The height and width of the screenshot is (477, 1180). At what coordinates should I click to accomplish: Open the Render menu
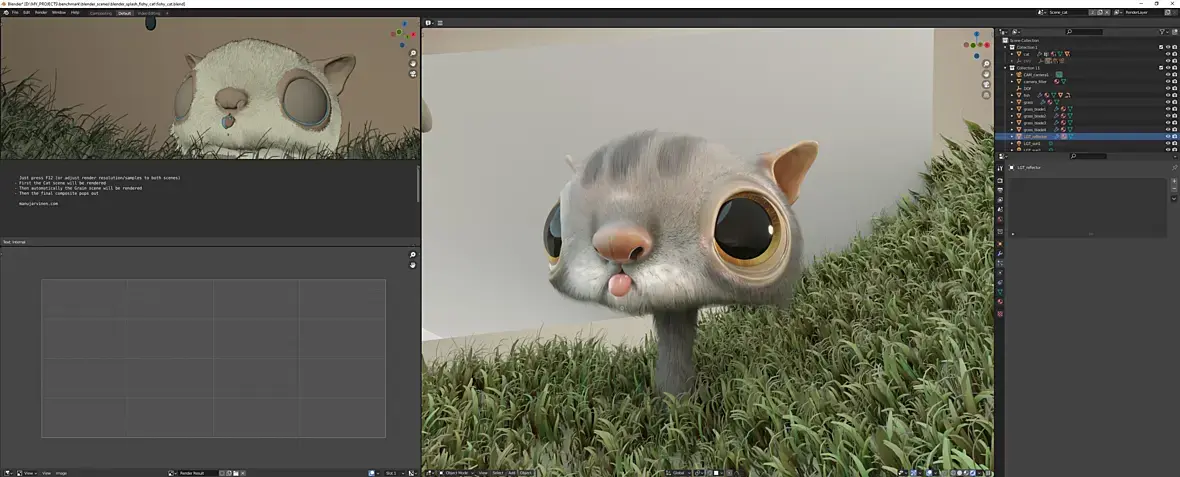41,13
